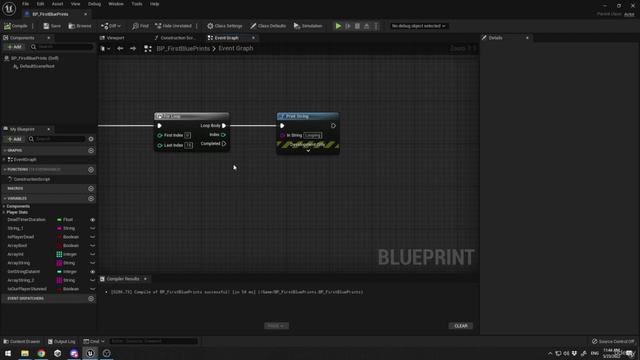This screenshot has height=360, width=640.
Task: Toggle visibility eye for GetStringDataInt variable
Action: [92, 271]
